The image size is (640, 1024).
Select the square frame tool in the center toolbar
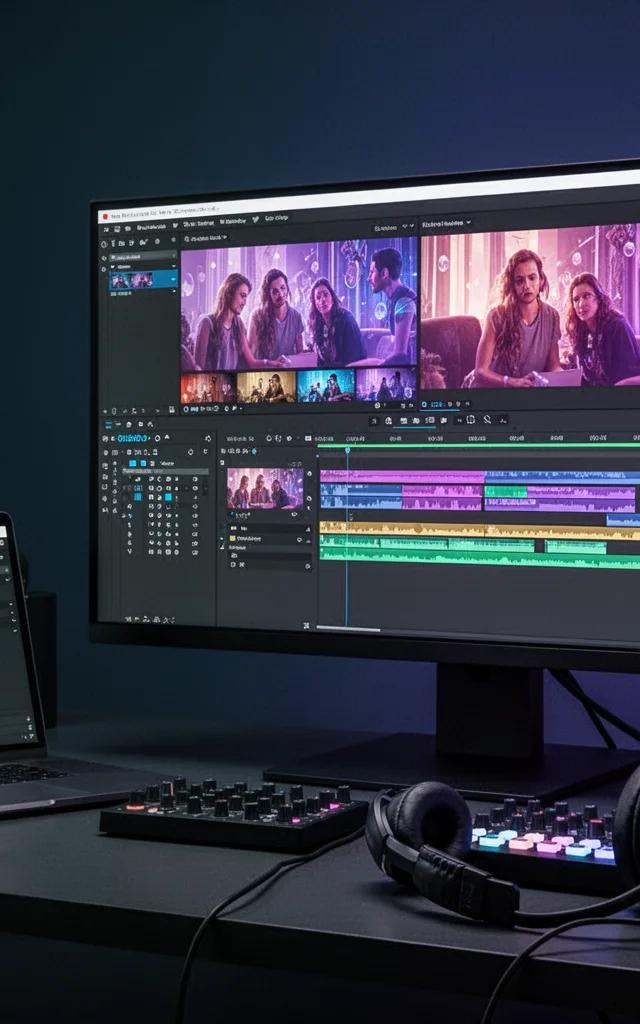pos(470,419)
